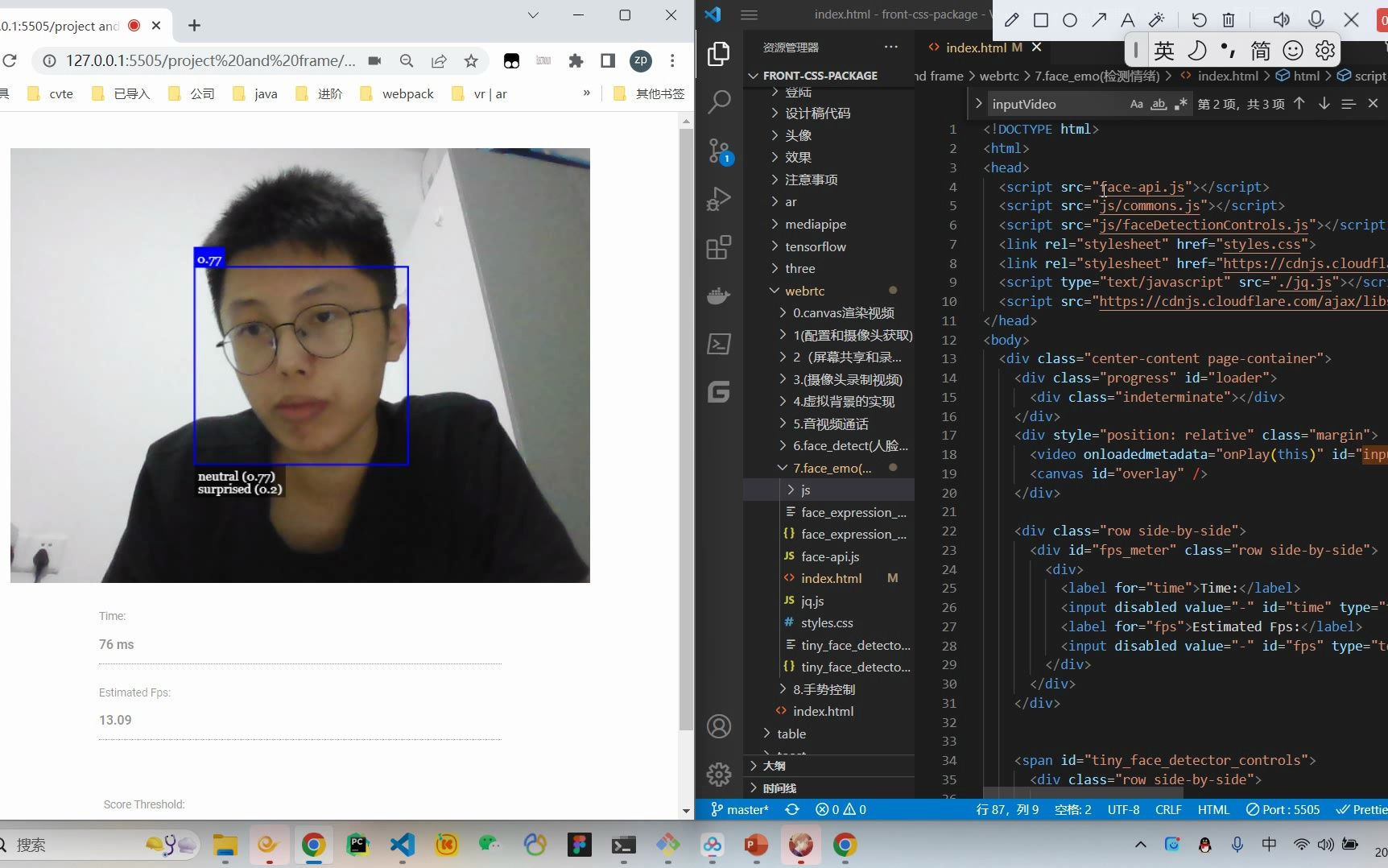
Task: Expand the 8.手势控制 folder
Action: (829, 689)
